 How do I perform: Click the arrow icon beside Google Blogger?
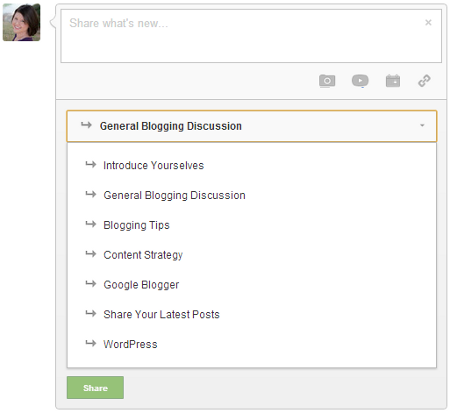(91, 283)
